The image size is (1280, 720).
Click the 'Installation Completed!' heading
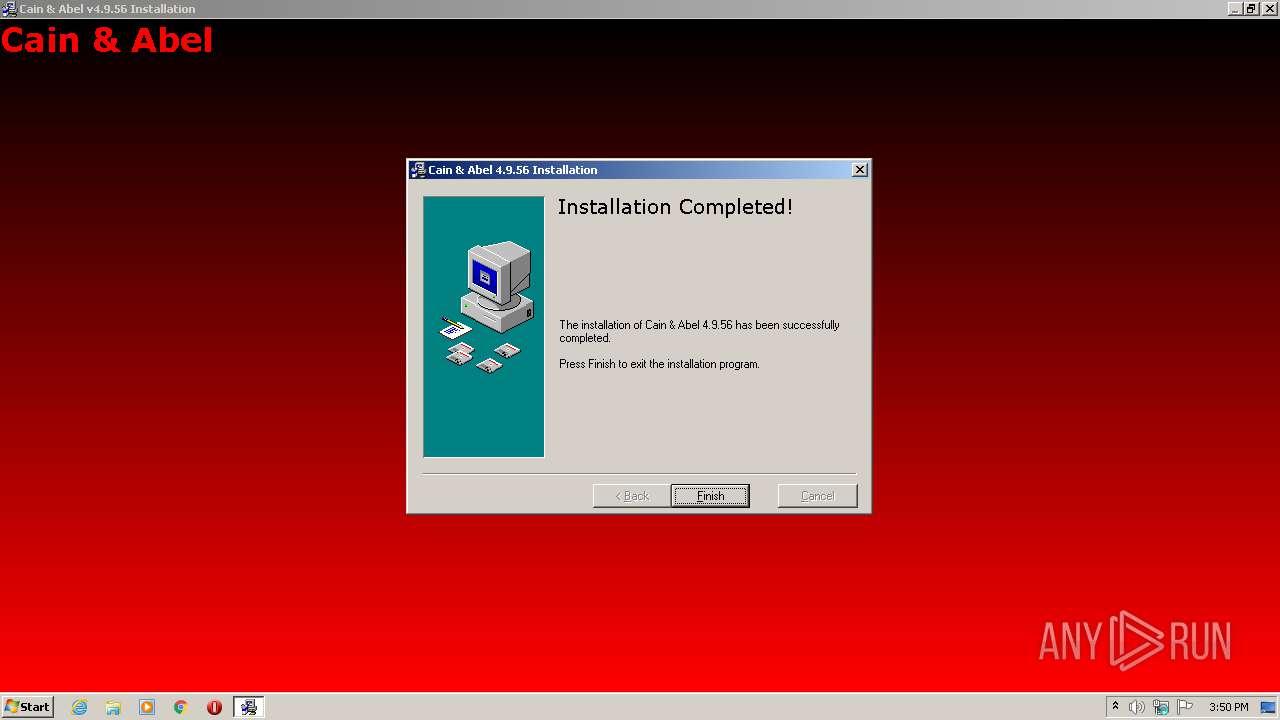(675, 207)
